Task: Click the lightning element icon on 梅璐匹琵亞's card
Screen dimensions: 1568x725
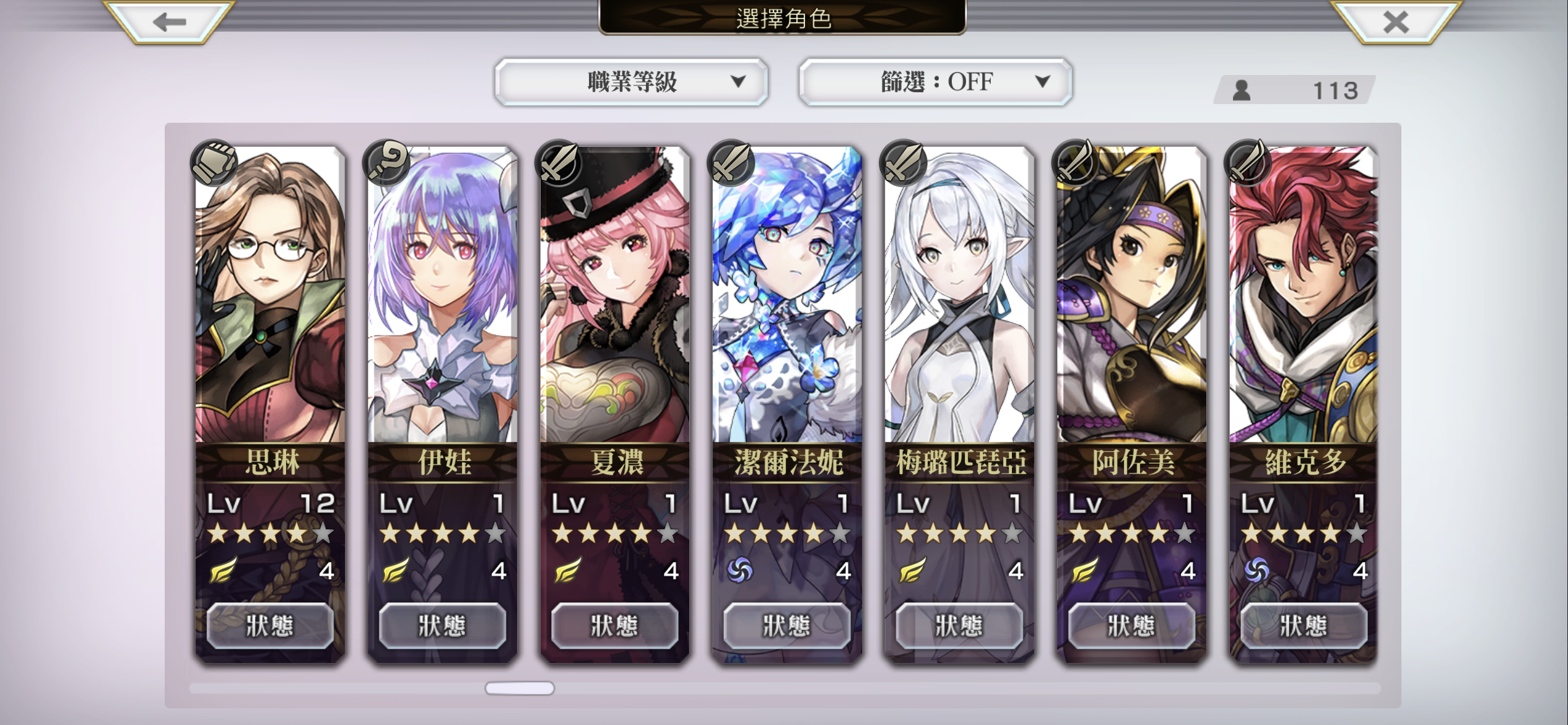Action: pyautogui.click(x=912, y=570)
